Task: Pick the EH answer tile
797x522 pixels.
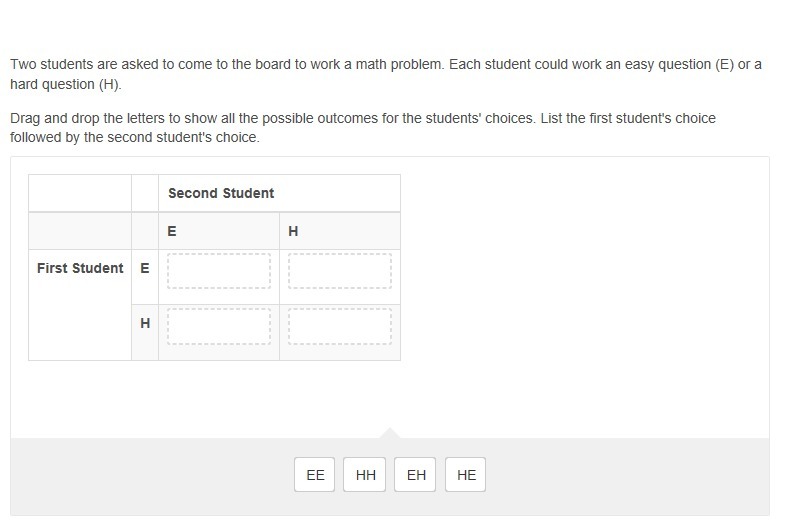Action: tap(416, 475)
